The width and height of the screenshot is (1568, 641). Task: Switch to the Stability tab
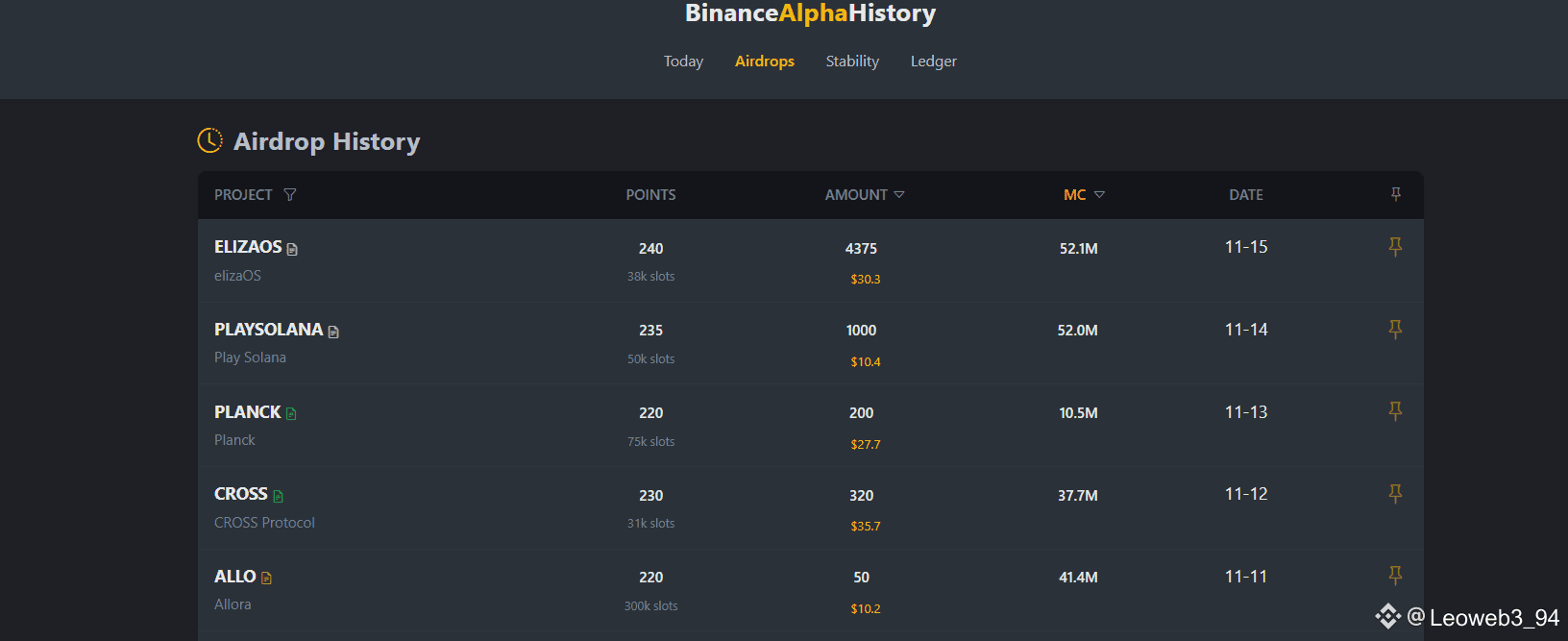coord(852,61)
